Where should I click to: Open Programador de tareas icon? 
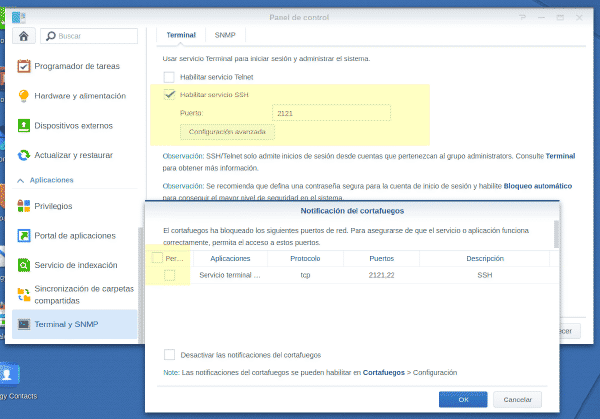pyautogui.click(x=24, y=66)
